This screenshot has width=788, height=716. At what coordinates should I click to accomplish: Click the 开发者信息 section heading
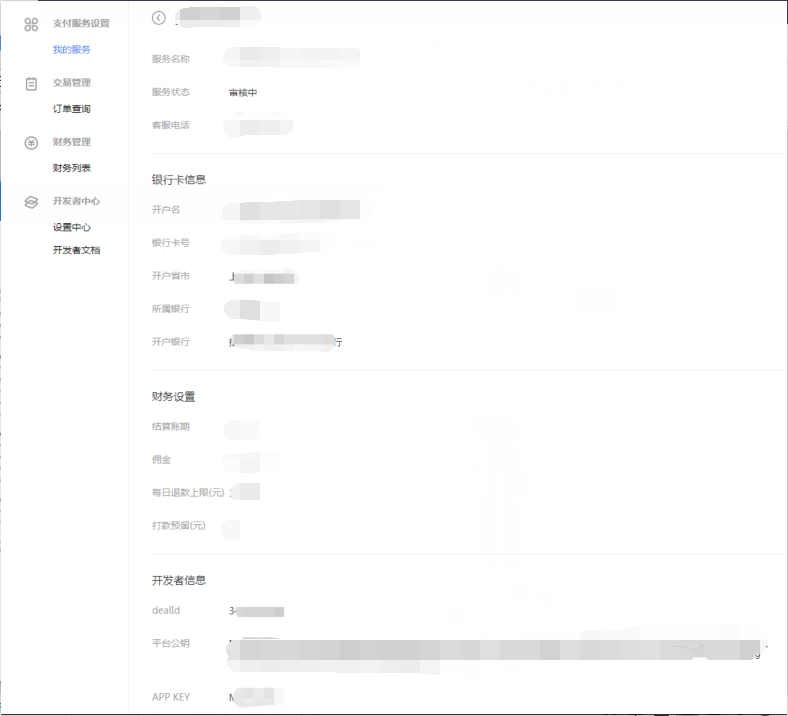(x=179, y=581)
